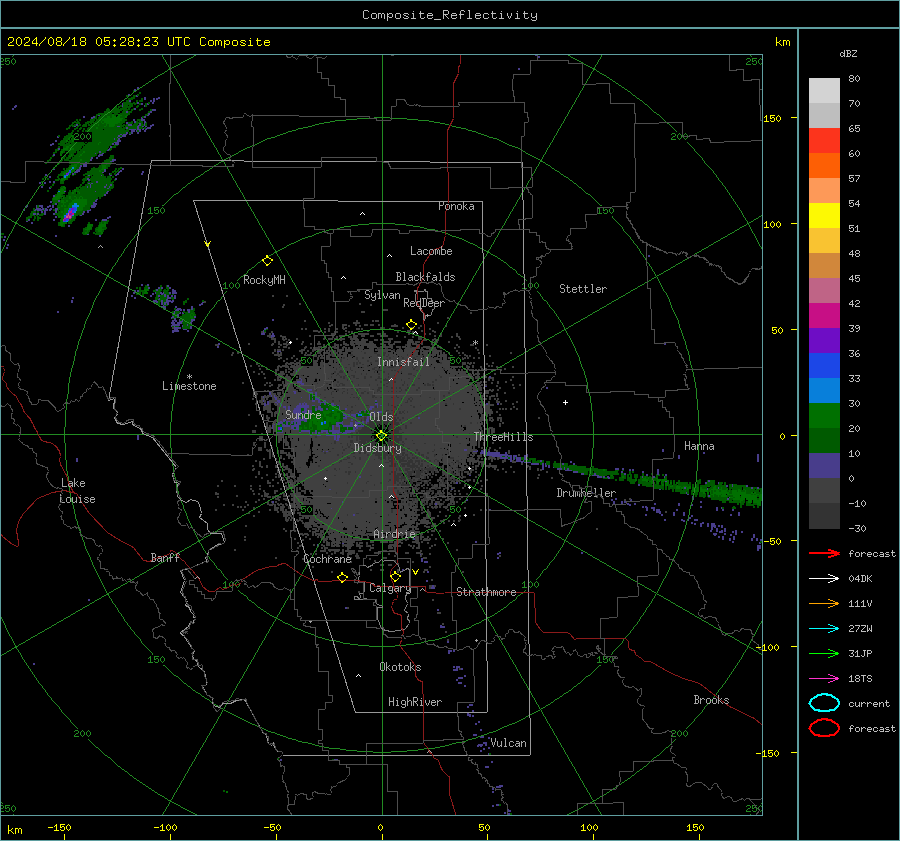Click the Brooks label
Viewport: 900px width, 841px height.
(x=711, y=700)
